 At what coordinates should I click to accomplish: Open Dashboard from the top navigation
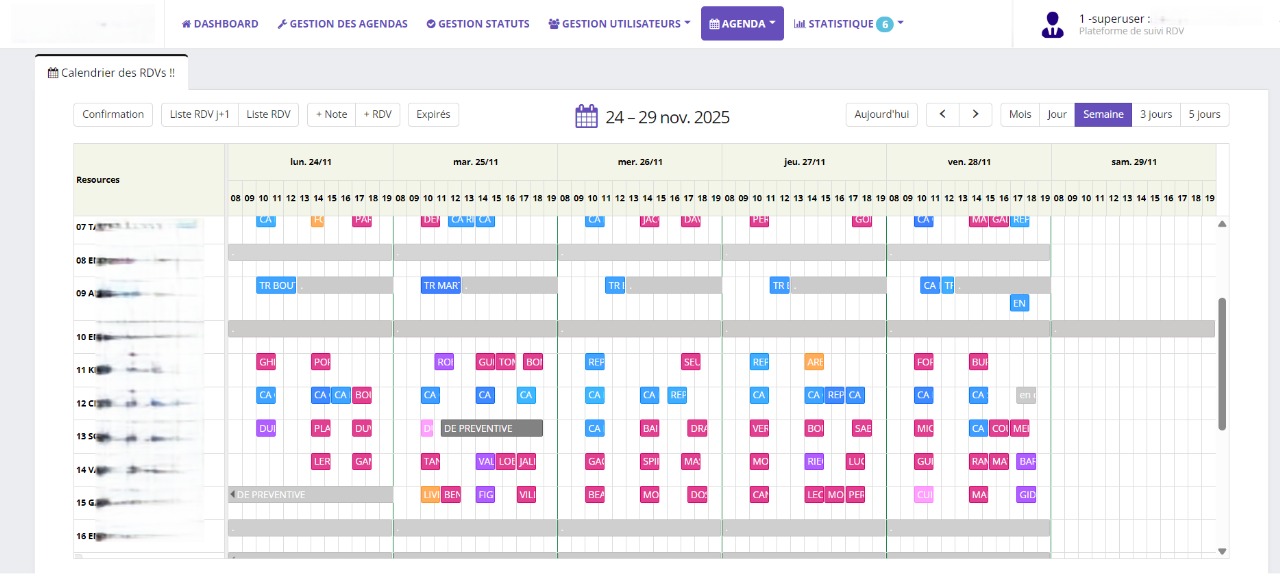coord(220,24)
